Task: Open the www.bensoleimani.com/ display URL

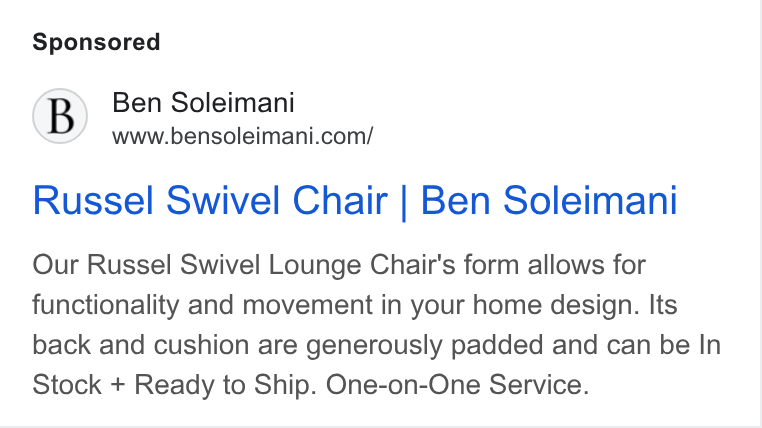Action: pos(242,136)
